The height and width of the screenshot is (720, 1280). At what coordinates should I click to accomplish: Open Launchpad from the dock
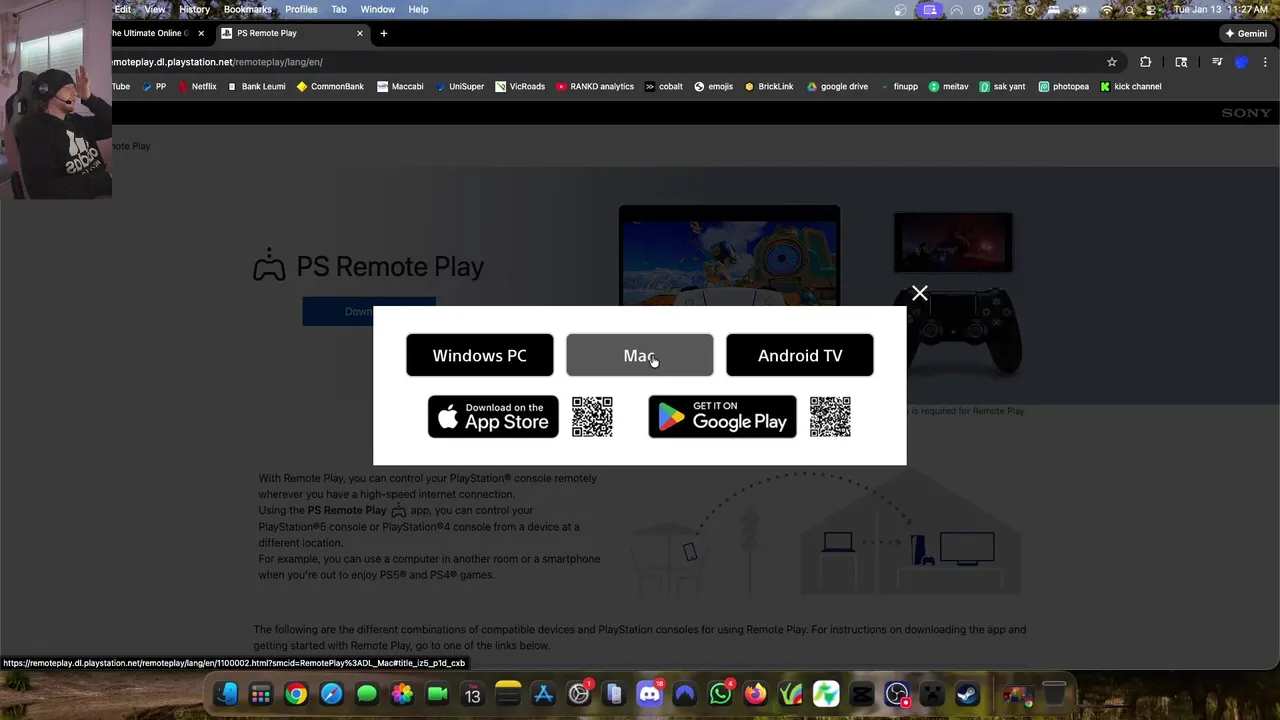pos(261,694)
